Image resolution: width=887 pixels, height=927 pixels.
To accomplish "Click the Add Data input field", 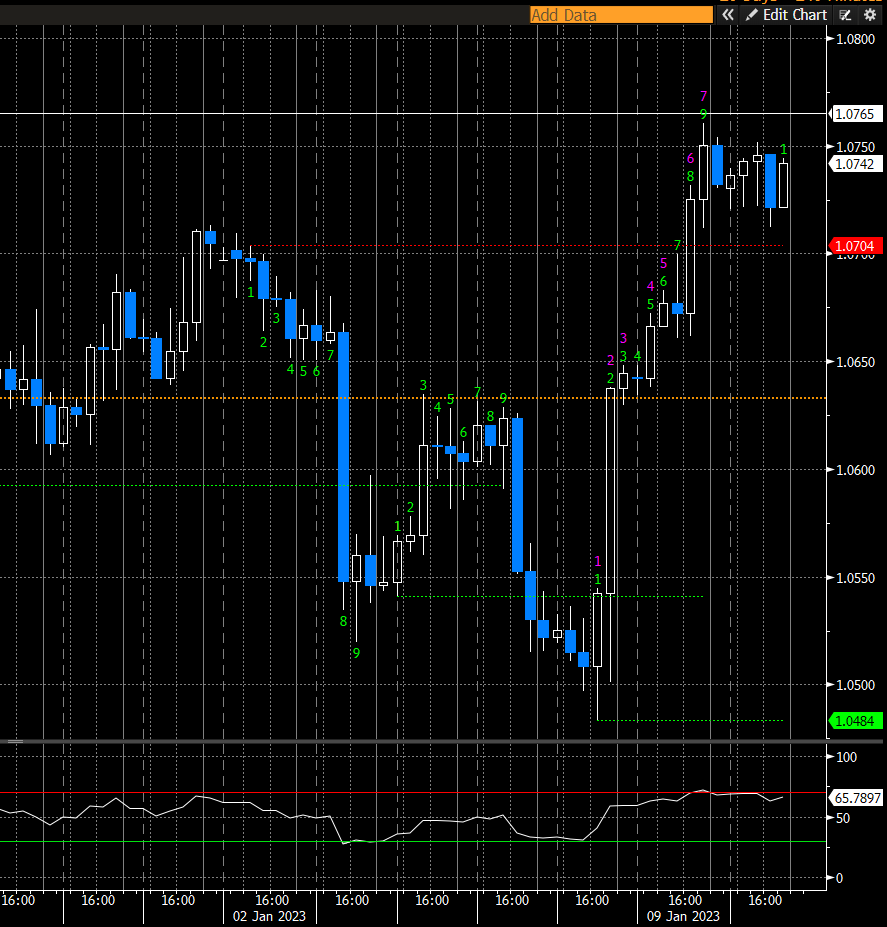I will [621, 15].
